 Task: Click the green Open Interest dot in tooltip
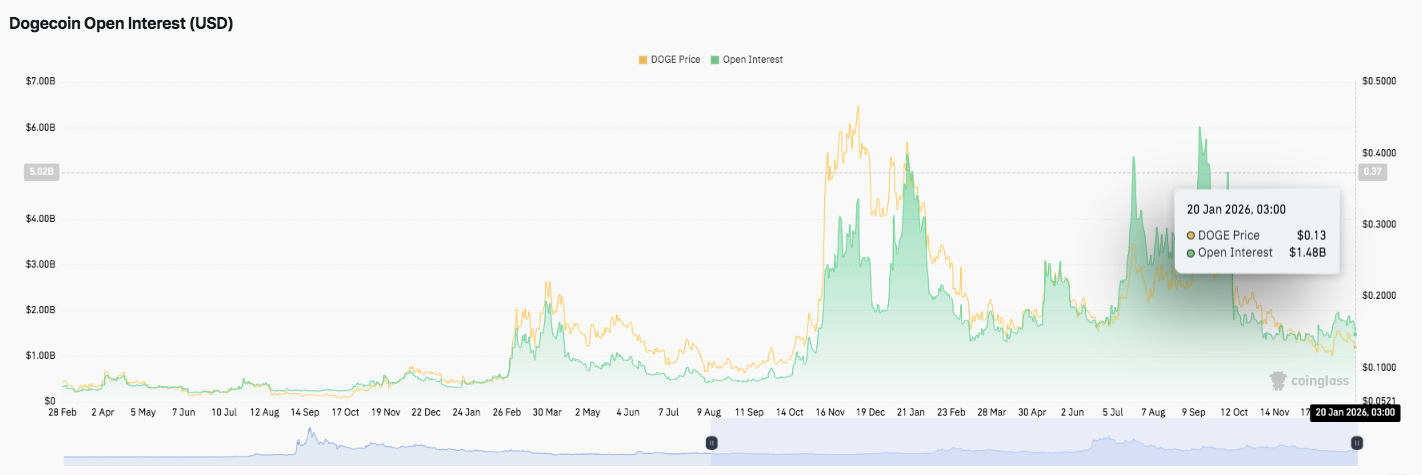(1191, 253)
